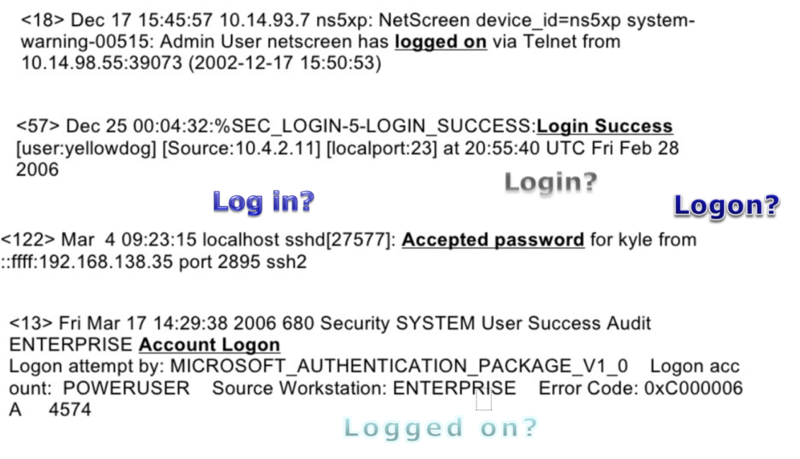Click the small dotted placeholder box under ENTERPRISE
This screenshot has width=800, height=459.
[483, 403]
